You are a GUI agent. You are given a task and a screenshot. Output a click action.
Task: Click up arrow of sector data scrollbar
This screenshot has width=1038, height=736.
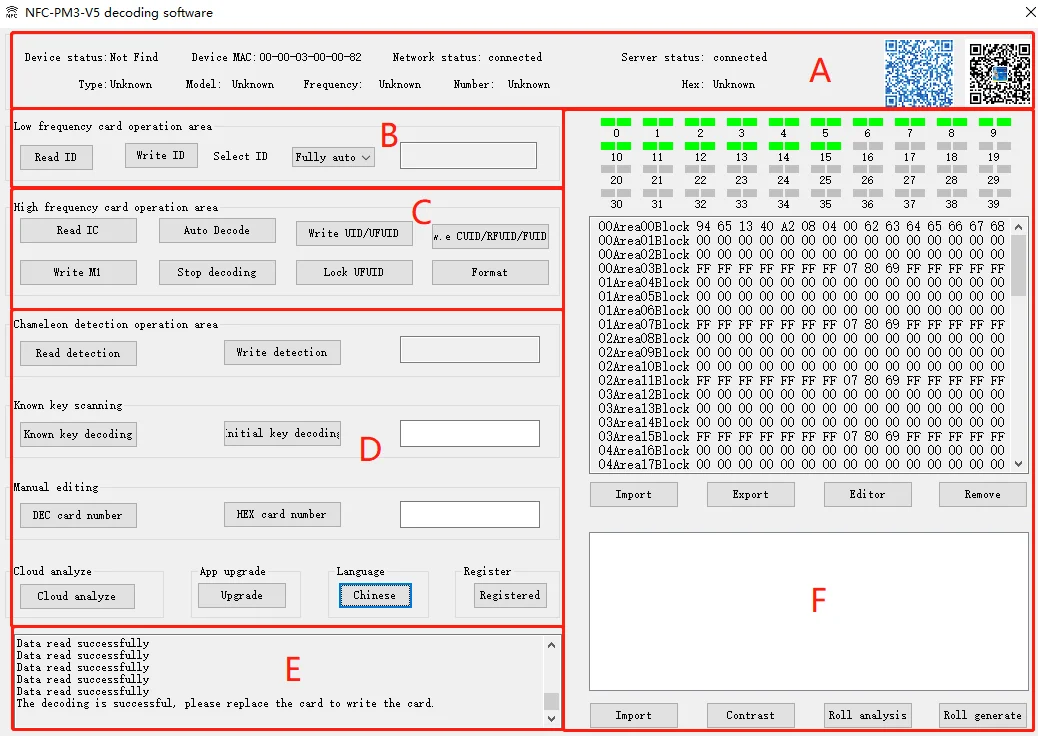[x=1018, y=227]
